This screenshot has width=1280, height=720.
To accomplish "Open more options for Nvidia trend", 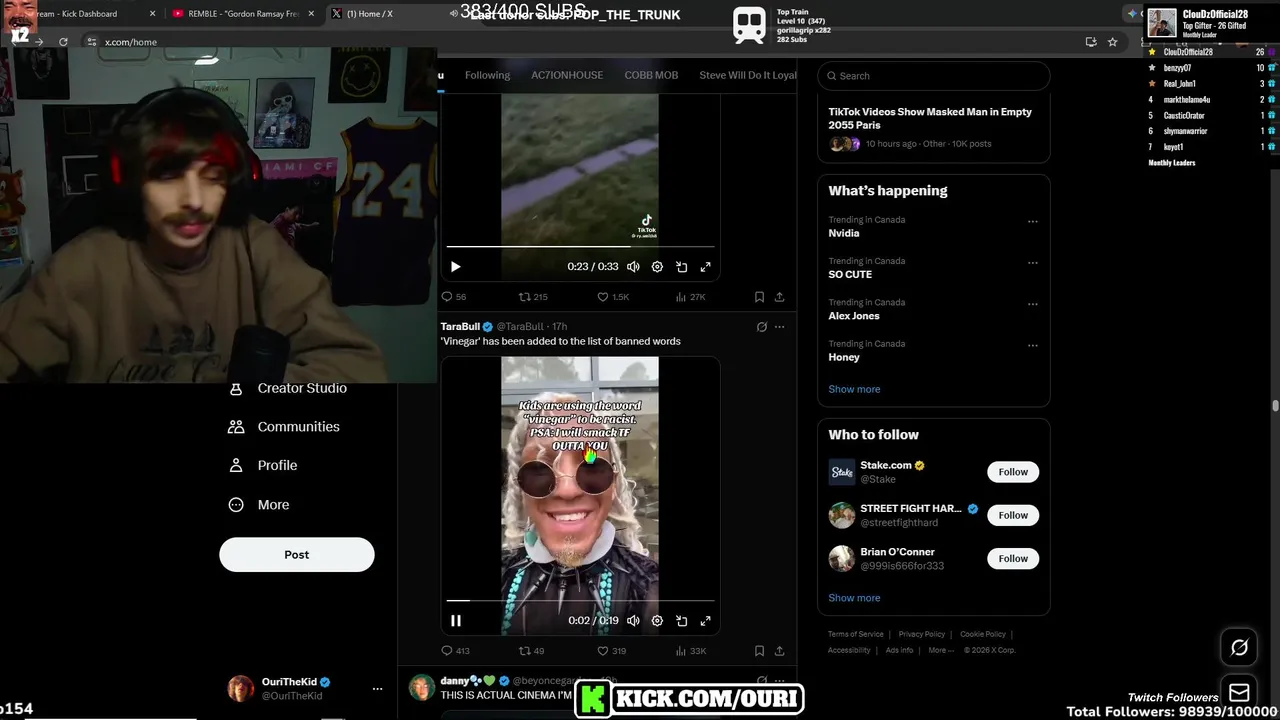I will click(x=1033, y=222).
